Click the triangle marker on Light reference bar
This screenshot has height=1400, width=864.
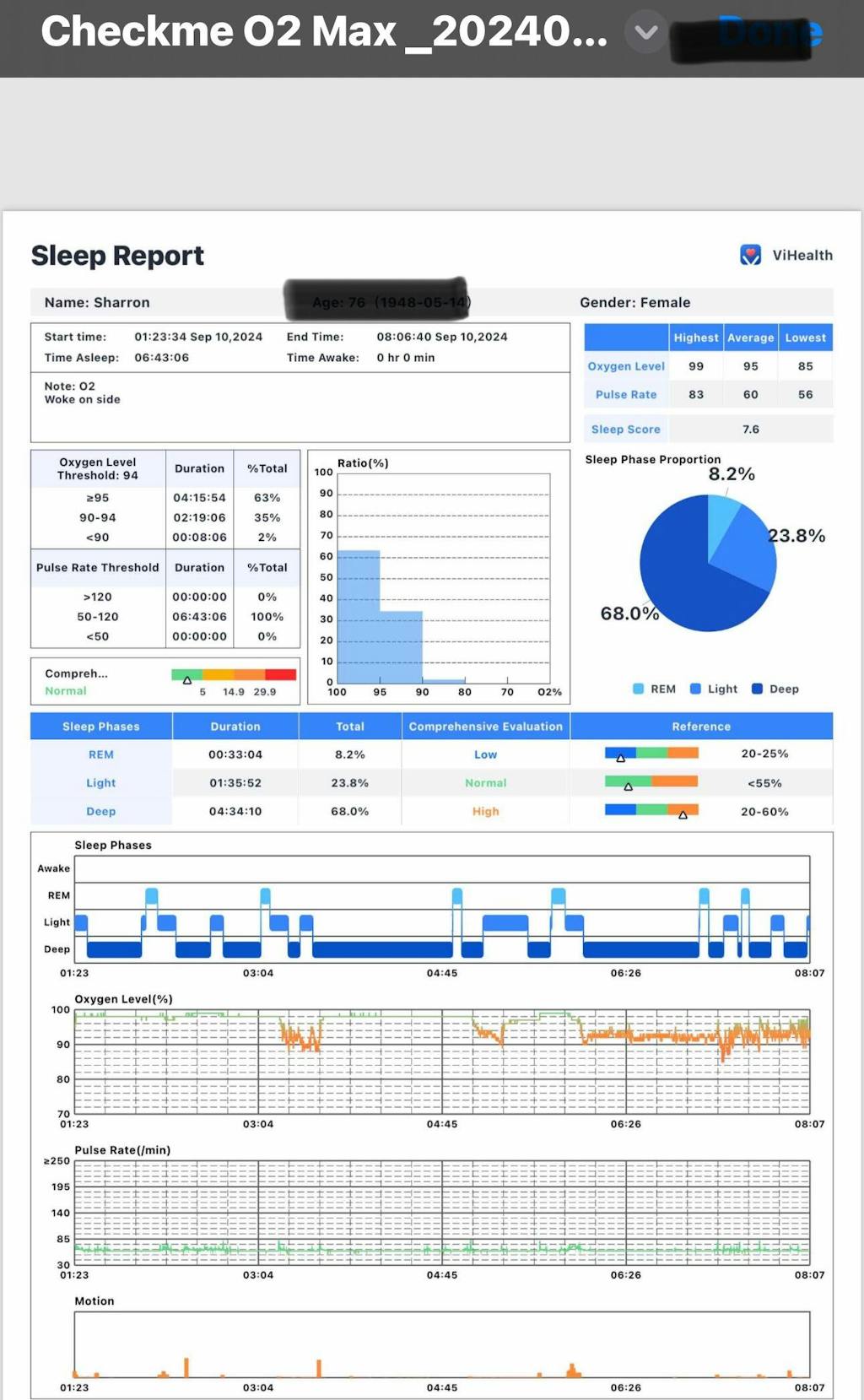pos(628,786)
